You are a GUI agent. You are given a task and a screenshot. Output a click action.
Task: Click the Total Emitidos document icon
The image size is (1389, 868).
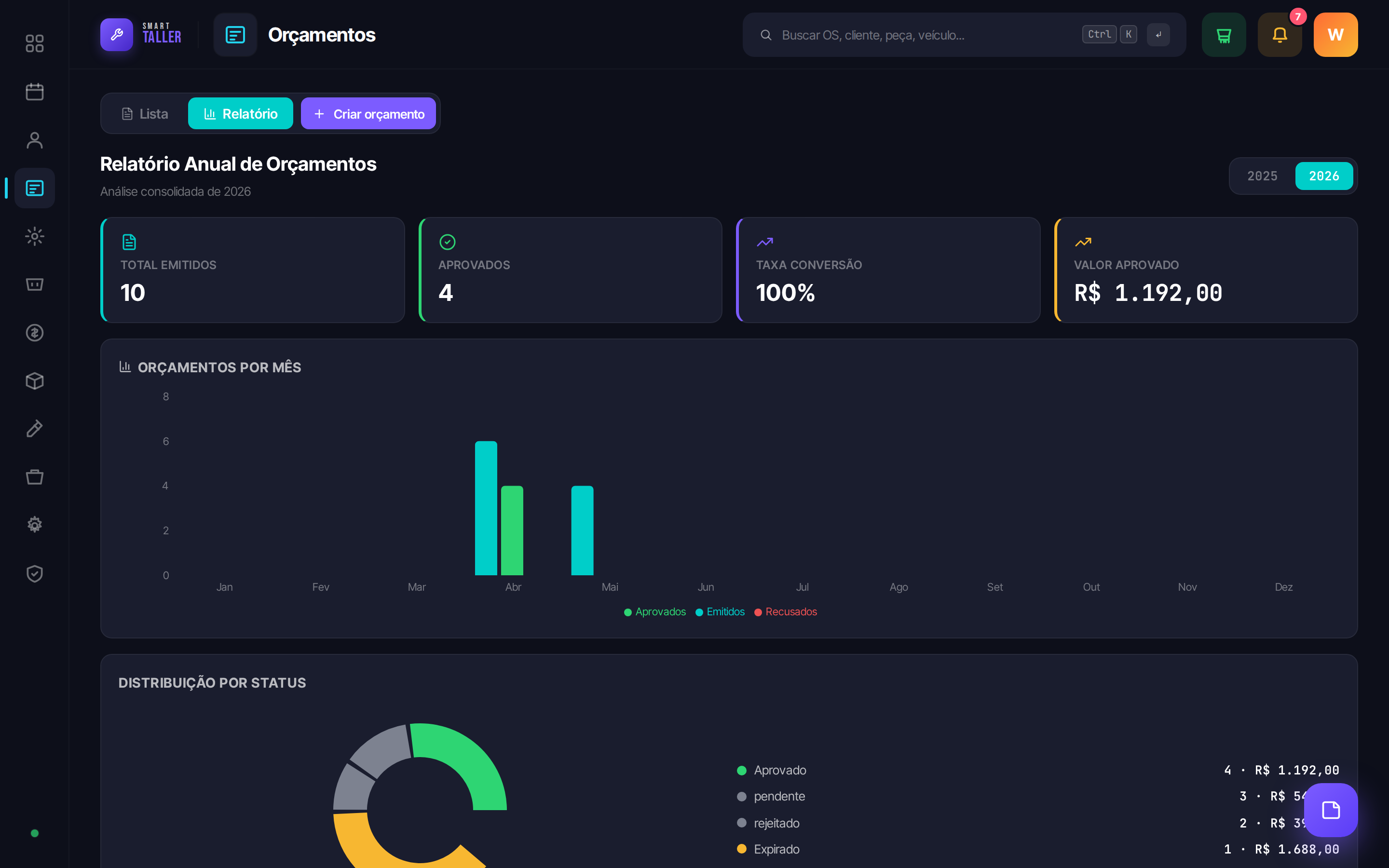[129, 242]
